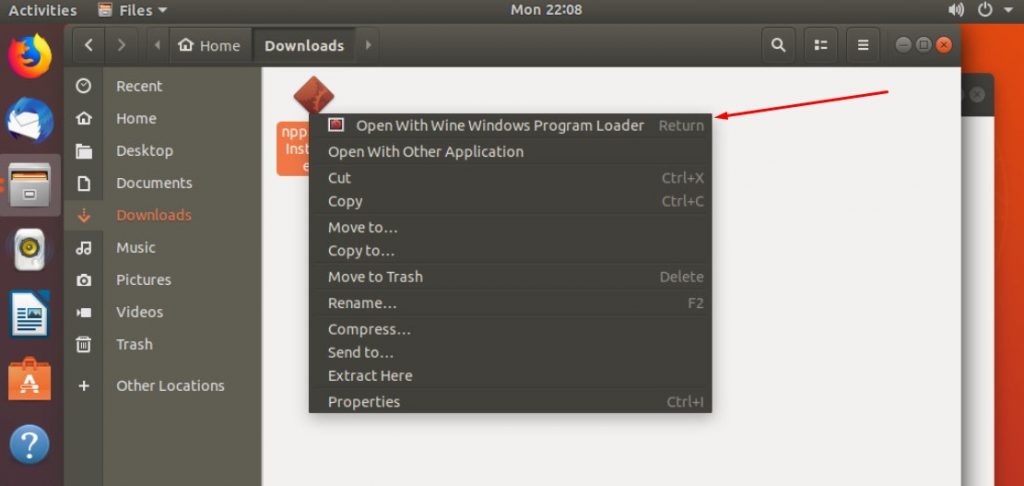Open the hamburger menu in Files
1024x486 pixels.
point(863,45)
